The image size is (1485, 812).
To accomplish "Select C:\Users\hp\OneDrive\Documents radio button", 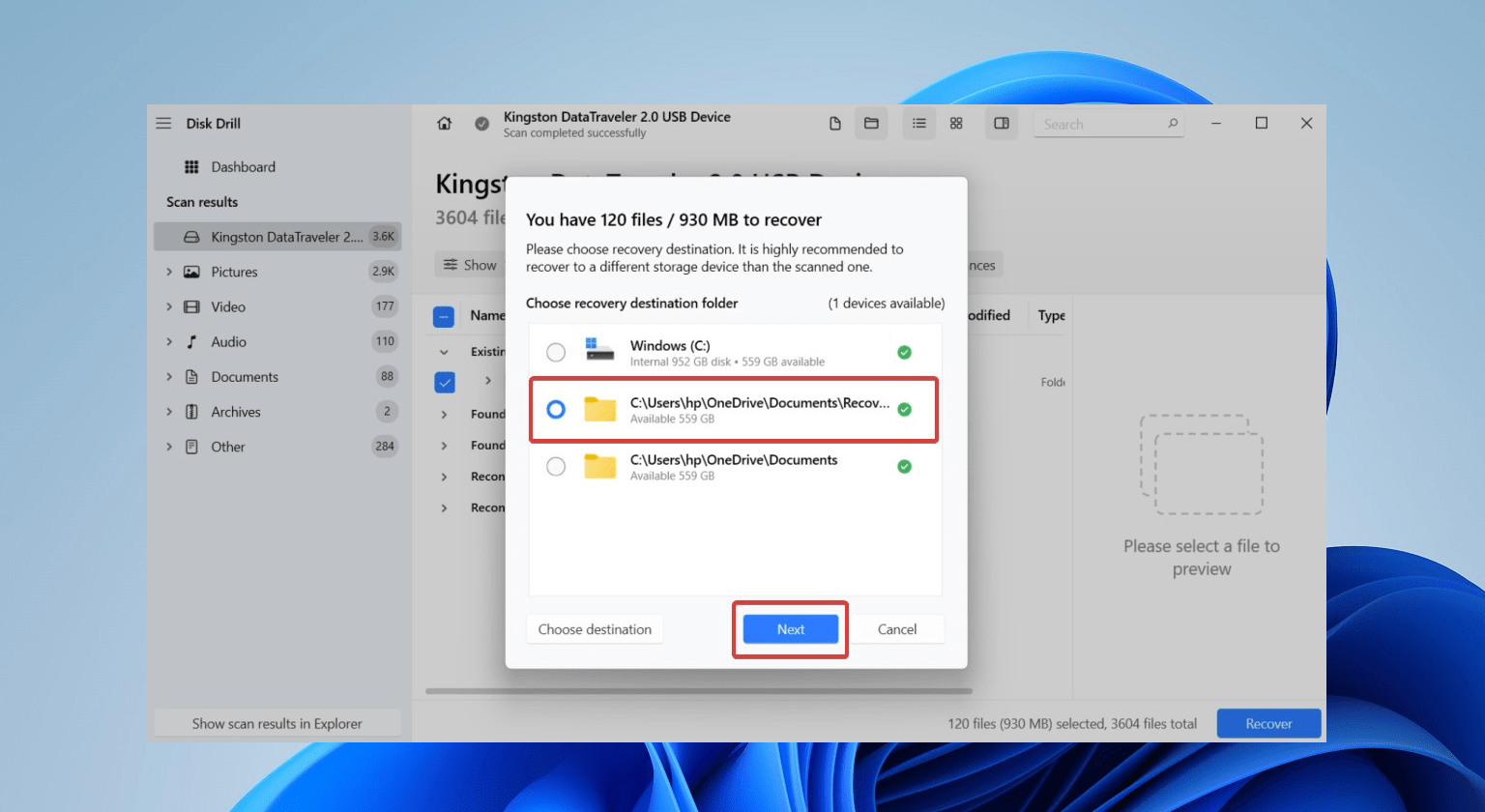I will pos(556,467).
